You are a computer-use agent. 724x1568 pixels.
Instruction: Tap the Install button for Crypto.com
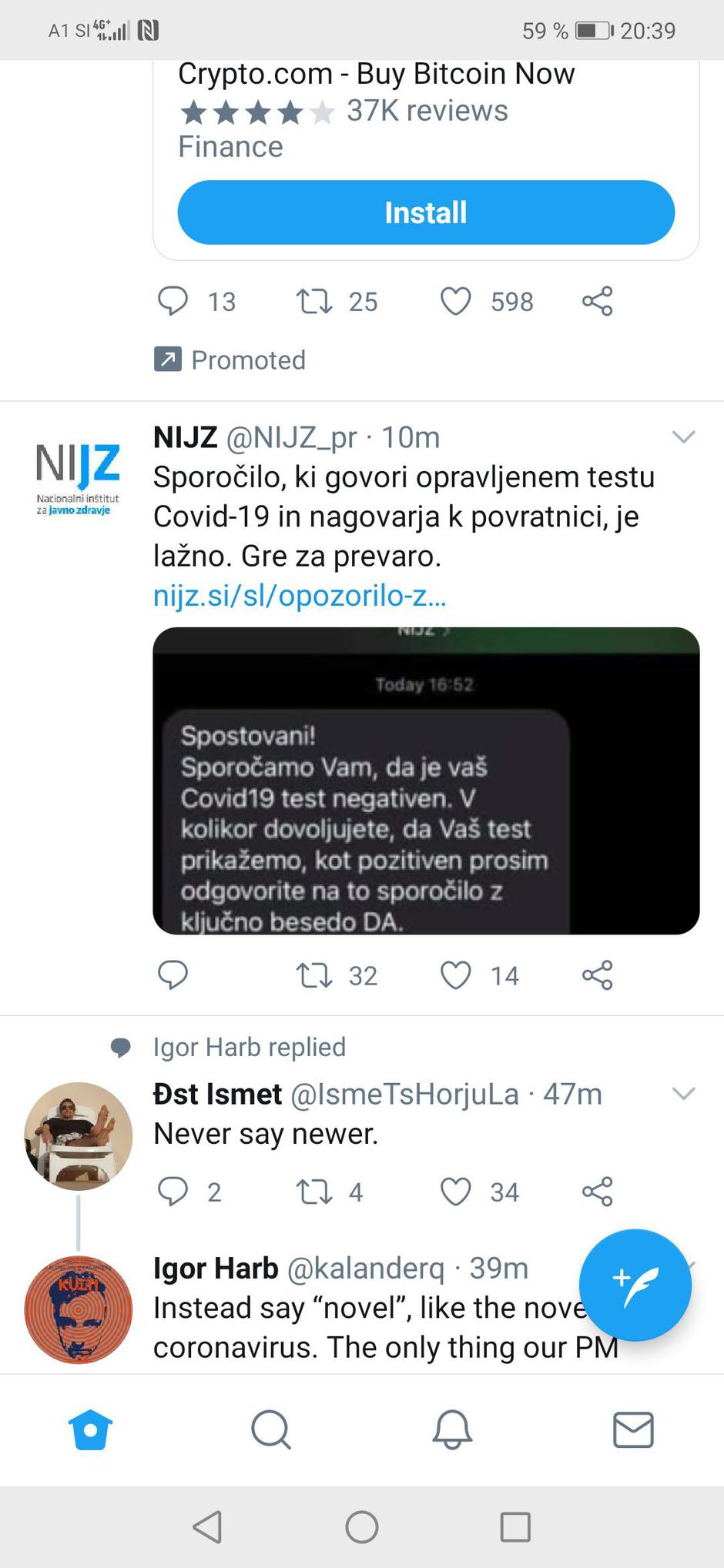pos(425,213)
